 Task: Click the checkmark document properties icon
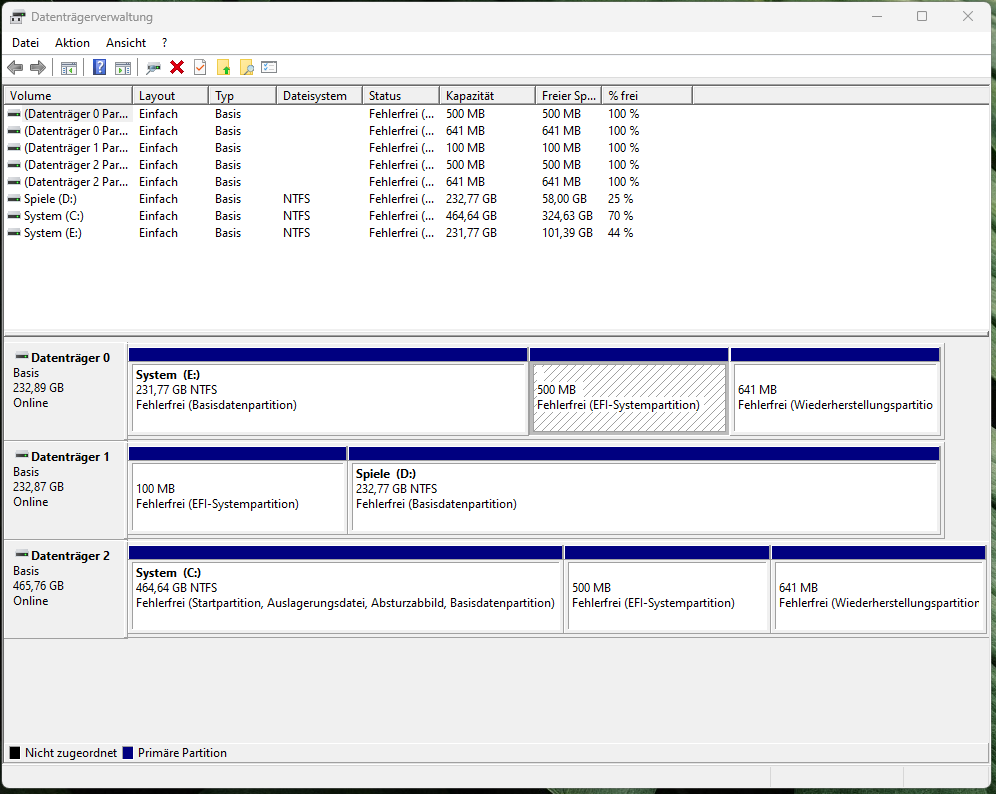(x=200, y=67)
